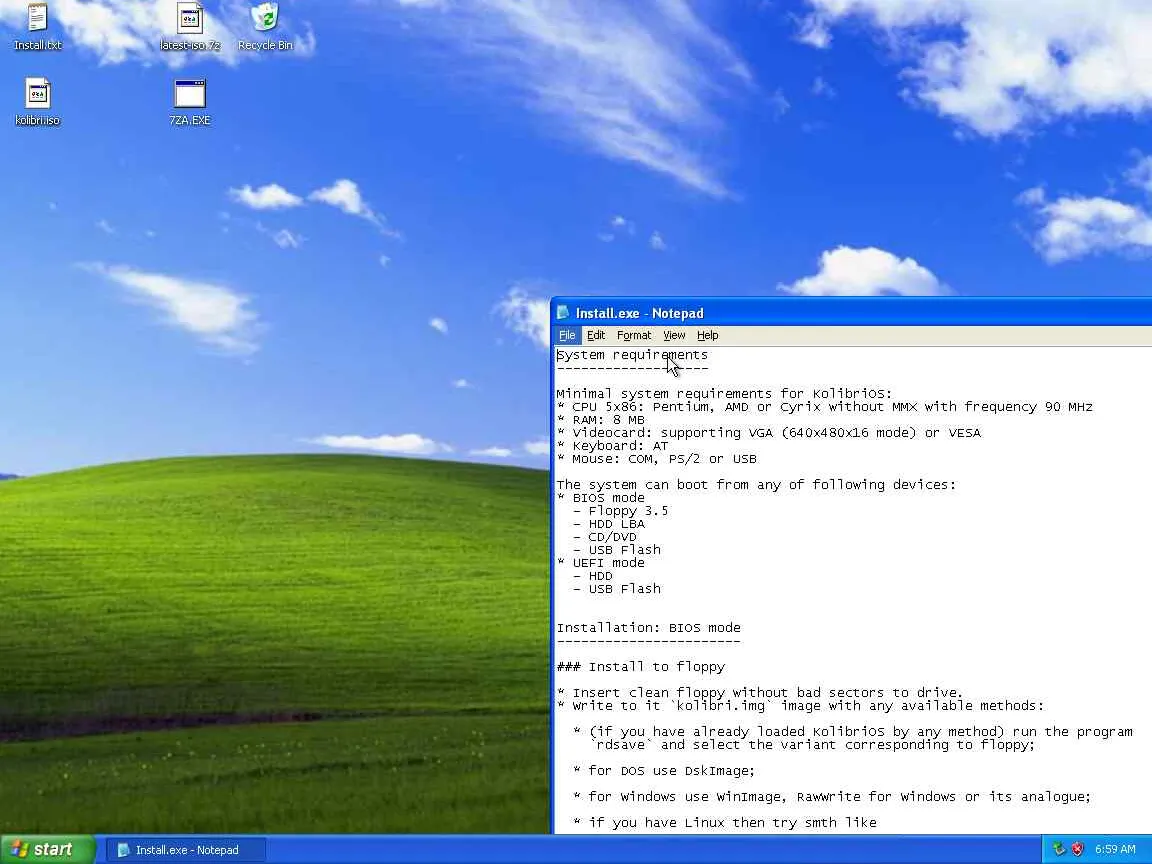Viewport: 1152px width, 864px height.
Task: Click the red security alert tray icon
Action: pyautogui.click(x=1077, y=849)
